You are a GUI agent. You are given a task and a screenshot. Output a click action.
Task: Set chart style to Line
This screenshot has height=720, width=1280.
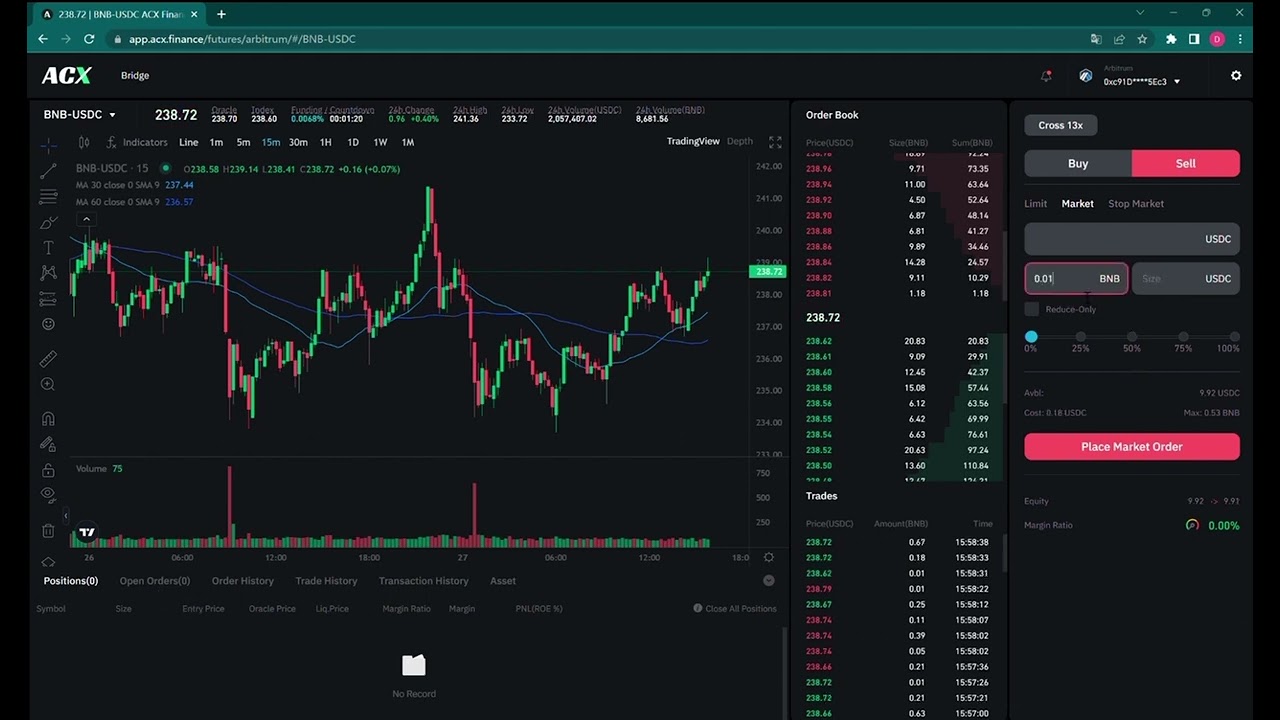tap(188, 142)
